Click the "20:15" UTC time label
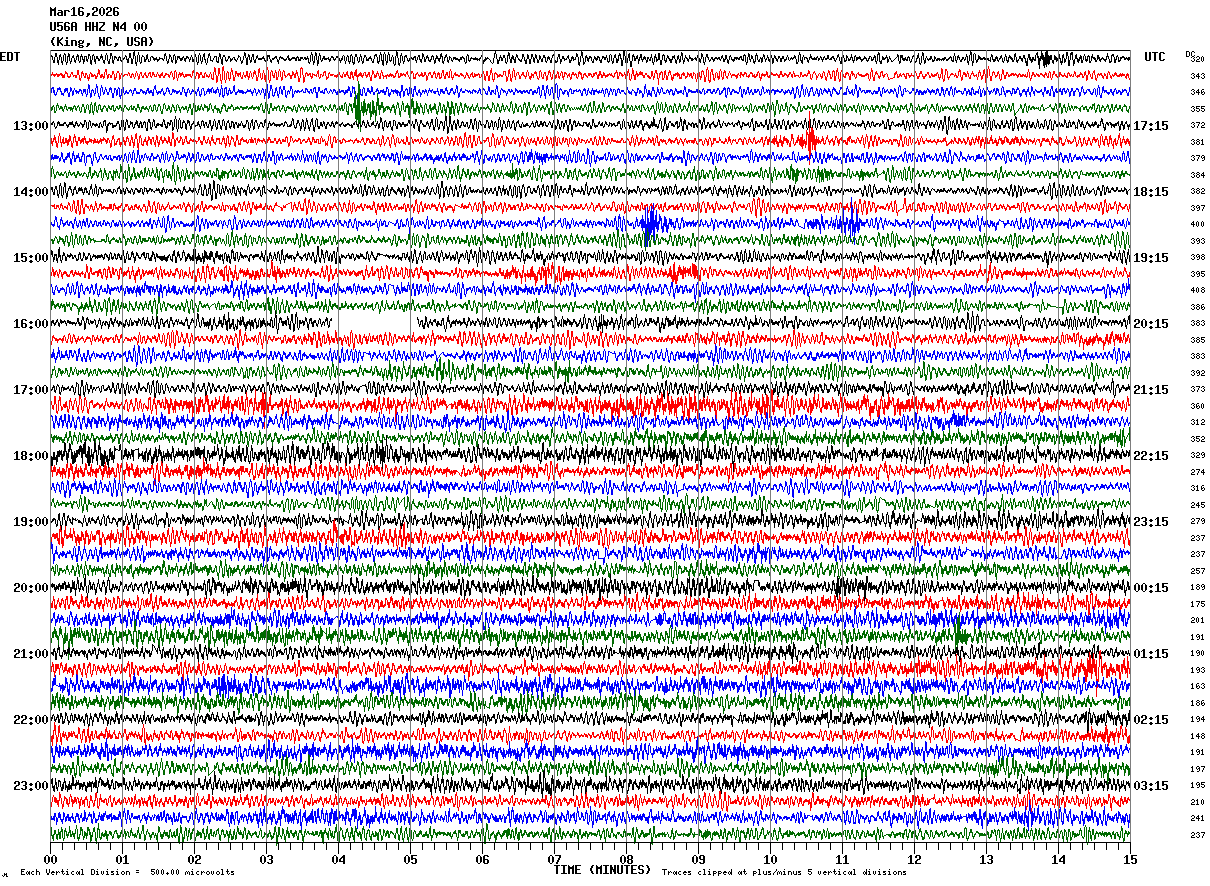The image size is (1210, 886). pyautogui.click(x=1151, y=323)
